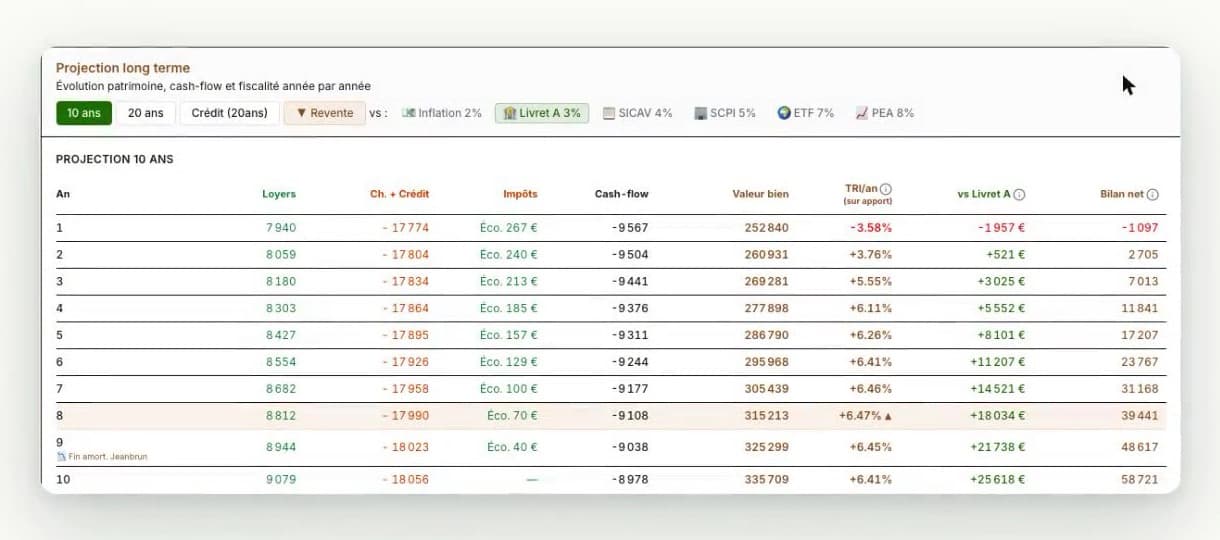The image size is (1220, 540).
Task: Click the Loyers column header
Action: [x=279, y=194]
